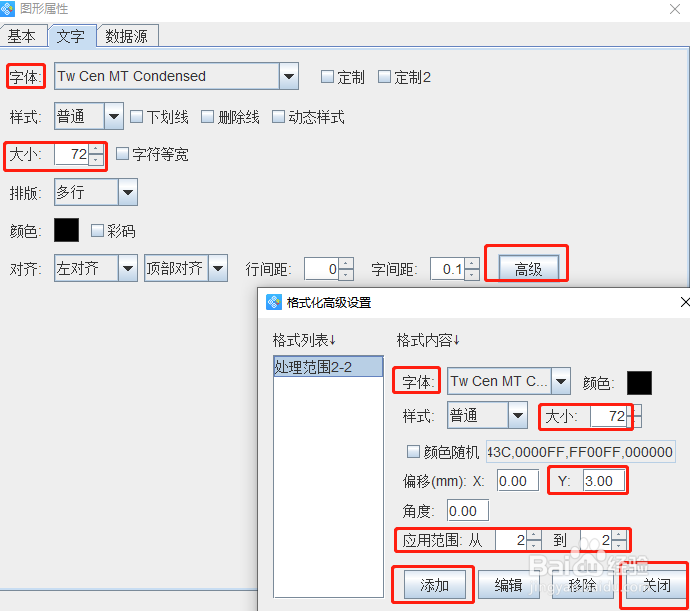Click the 移除 button
Screen dimensions: 690x611
pyautogui.click(x=583, y=585)
